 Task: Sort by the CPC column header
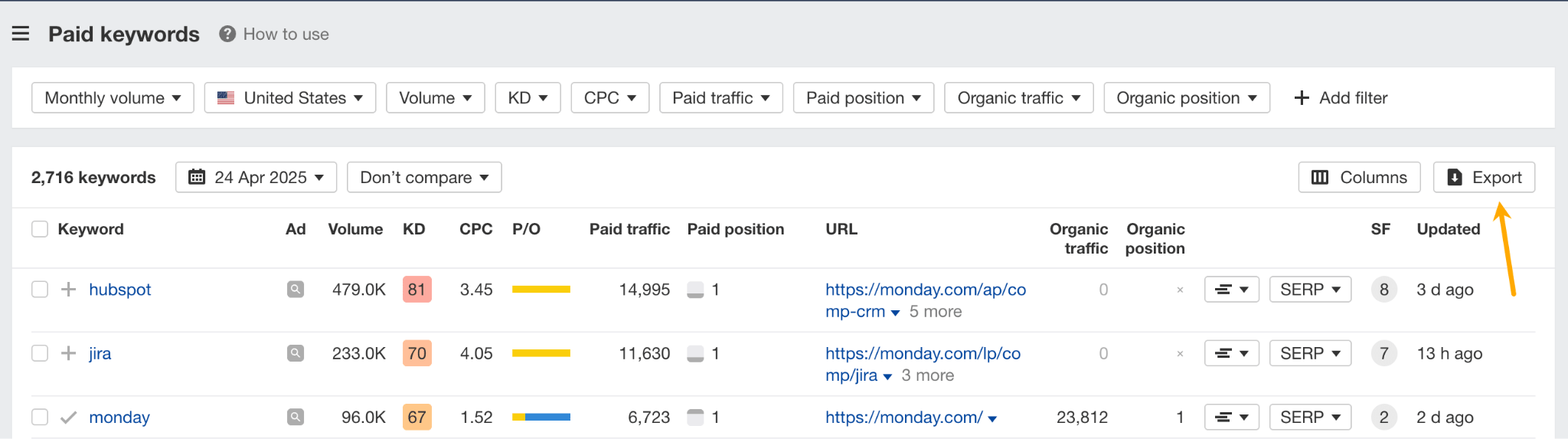click(475, 229)
